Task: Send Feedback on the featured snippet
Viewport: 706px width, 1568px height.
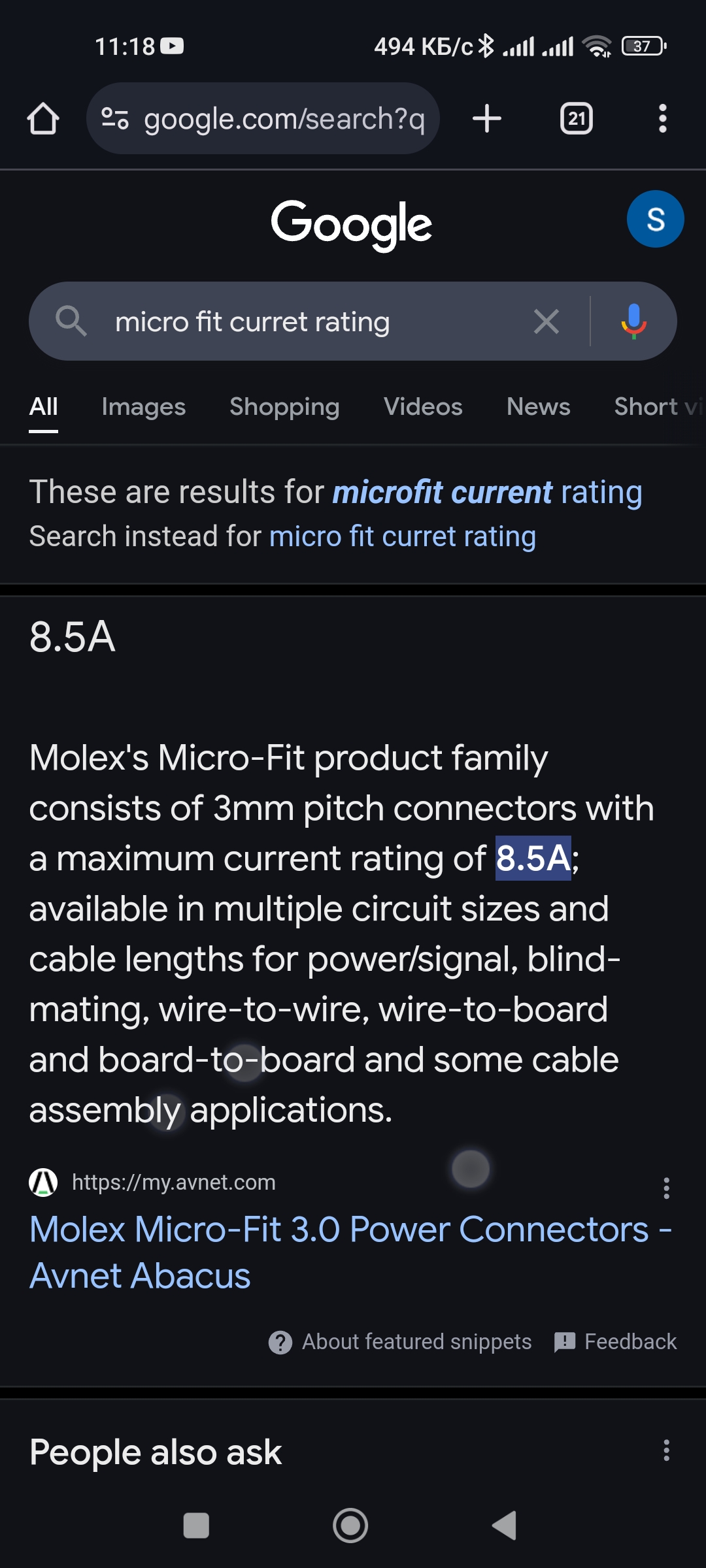Action: [x=615, y=1342]
